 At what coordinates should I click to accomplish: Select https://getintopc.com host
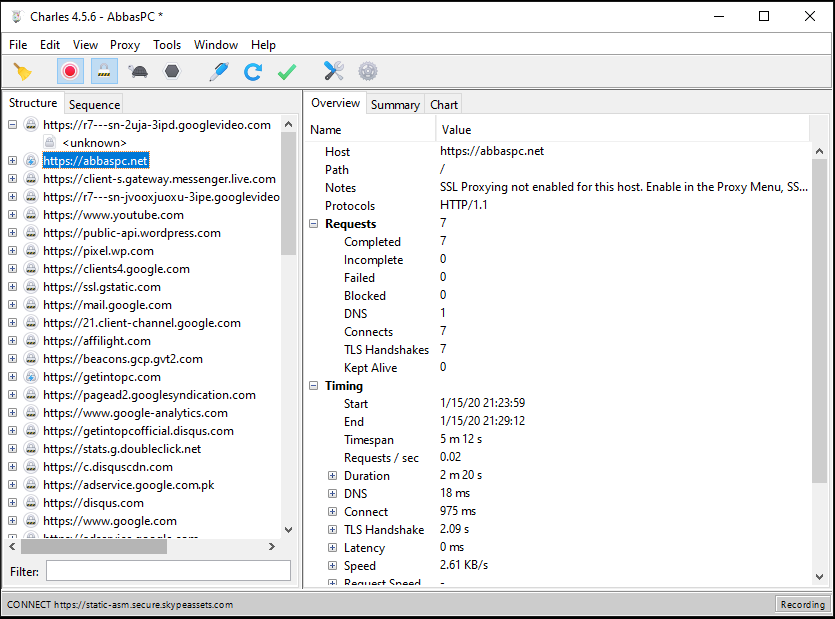point(102,377)
